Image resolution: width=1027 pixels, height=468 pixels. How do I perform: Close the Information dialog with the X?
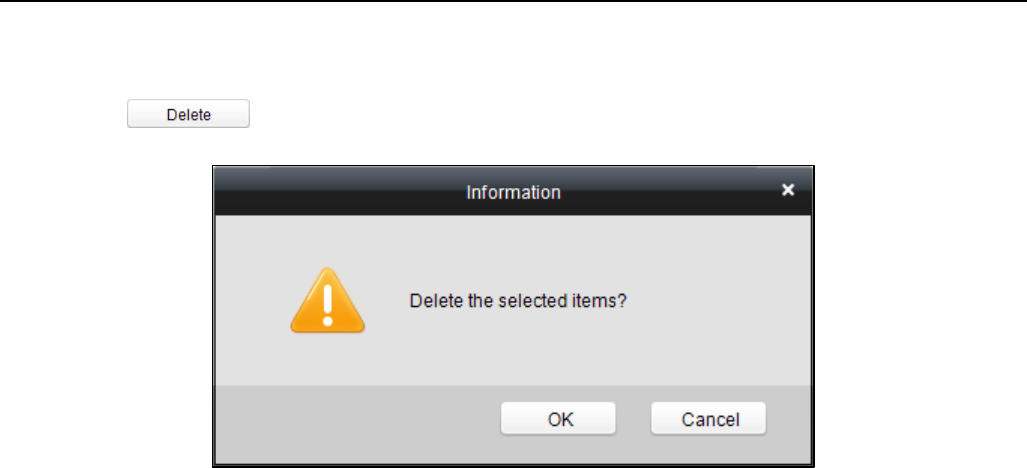pos(788,190)
